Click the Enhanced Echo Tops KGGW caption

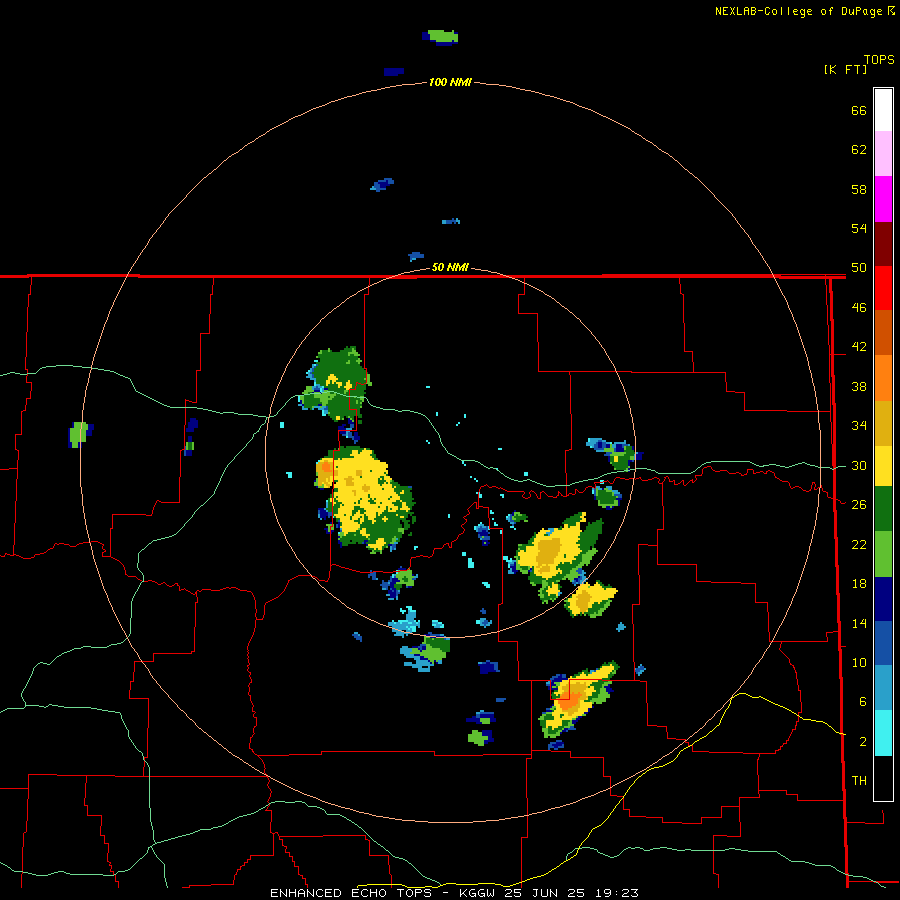point(454,893)
